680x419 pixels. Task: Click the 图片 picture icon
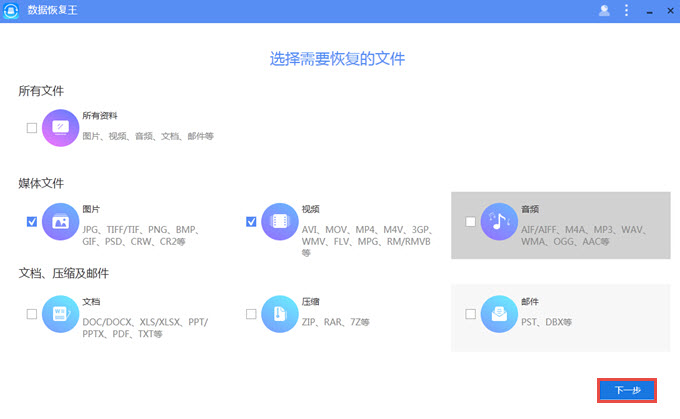[x=60, y=221]
